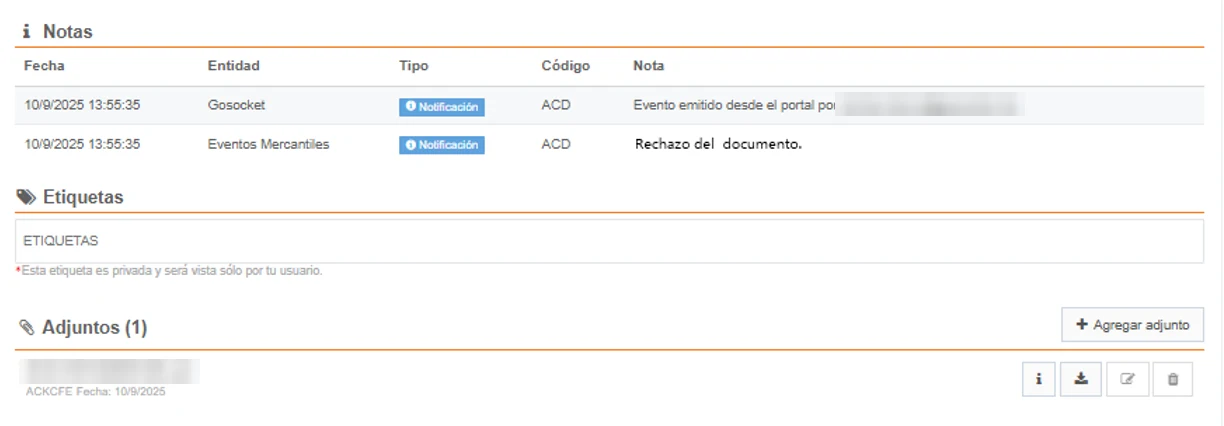Viewport: 1224px width, 426px height.
Task: Click the Nota column header
Action: point(649,66)
